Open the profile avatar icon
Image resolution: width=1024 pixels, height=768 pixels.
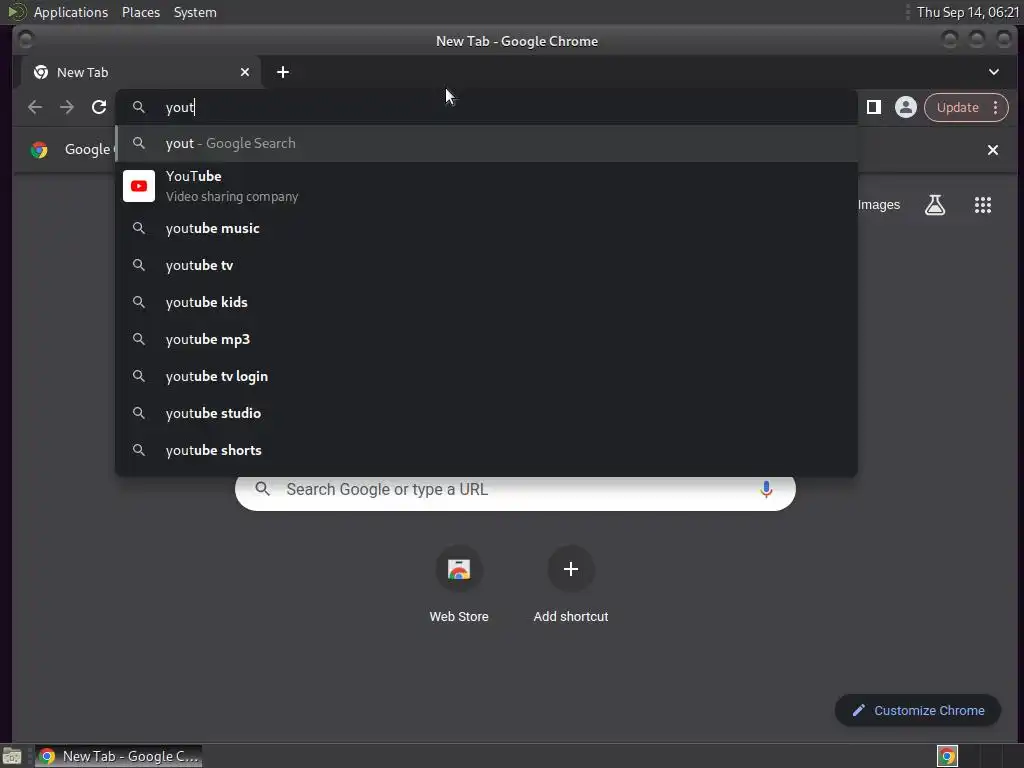pyautogui.click(x=906, y=107)
